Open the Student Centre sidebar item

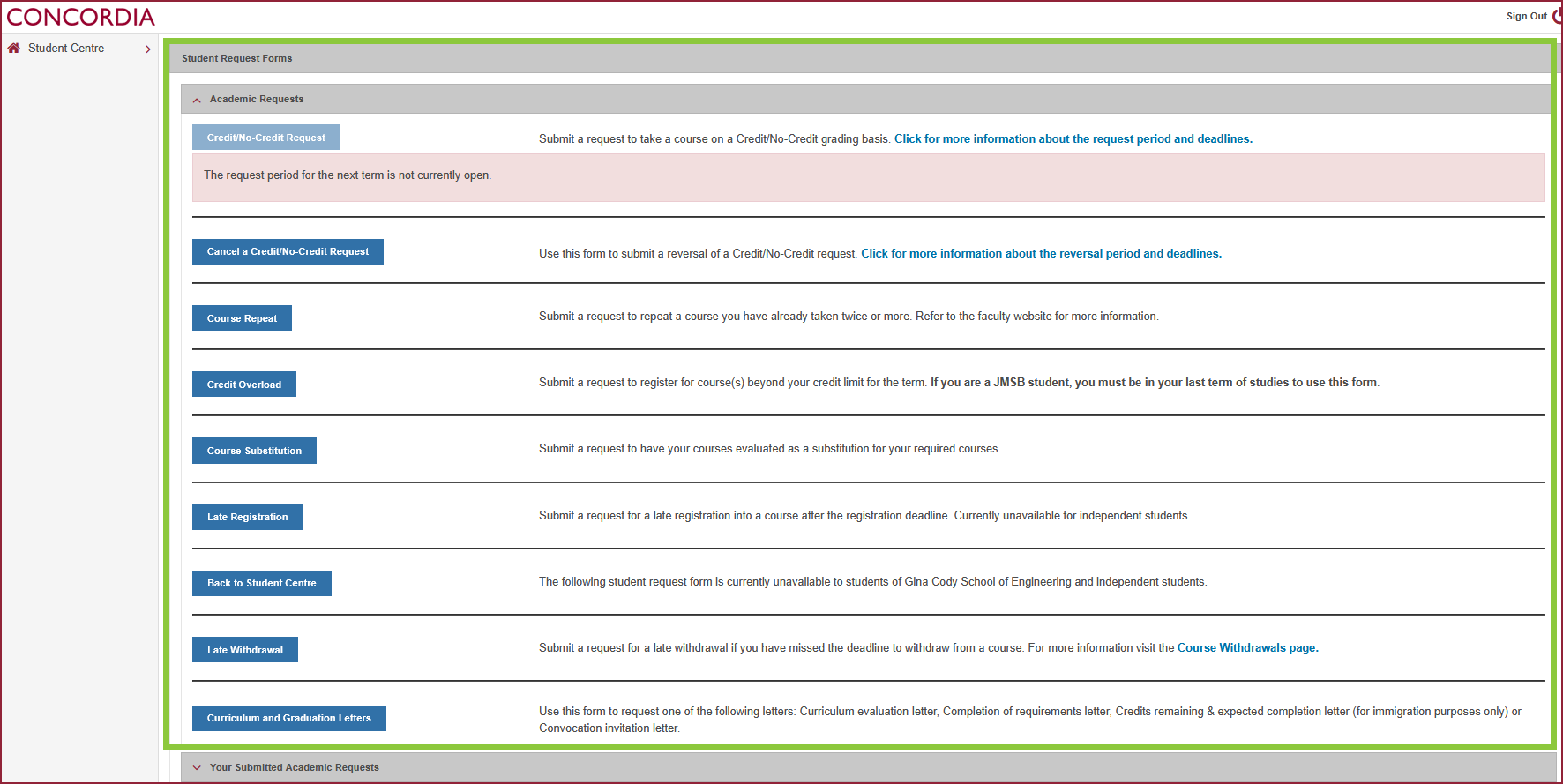click(79, 49)
